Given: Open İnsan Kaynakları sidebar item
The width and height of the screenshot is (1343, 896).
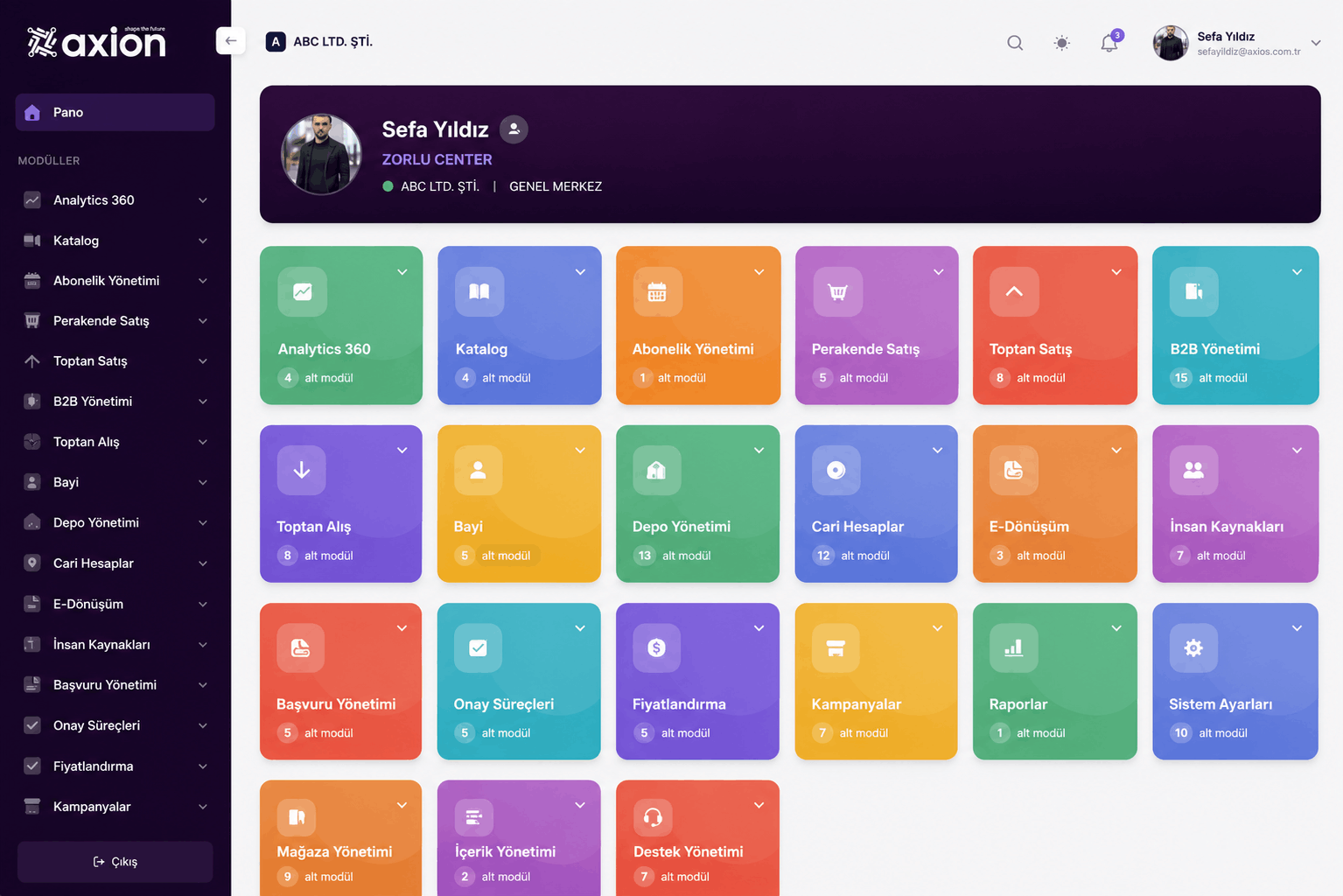Looking at the screenshot, I should point(115,645).
